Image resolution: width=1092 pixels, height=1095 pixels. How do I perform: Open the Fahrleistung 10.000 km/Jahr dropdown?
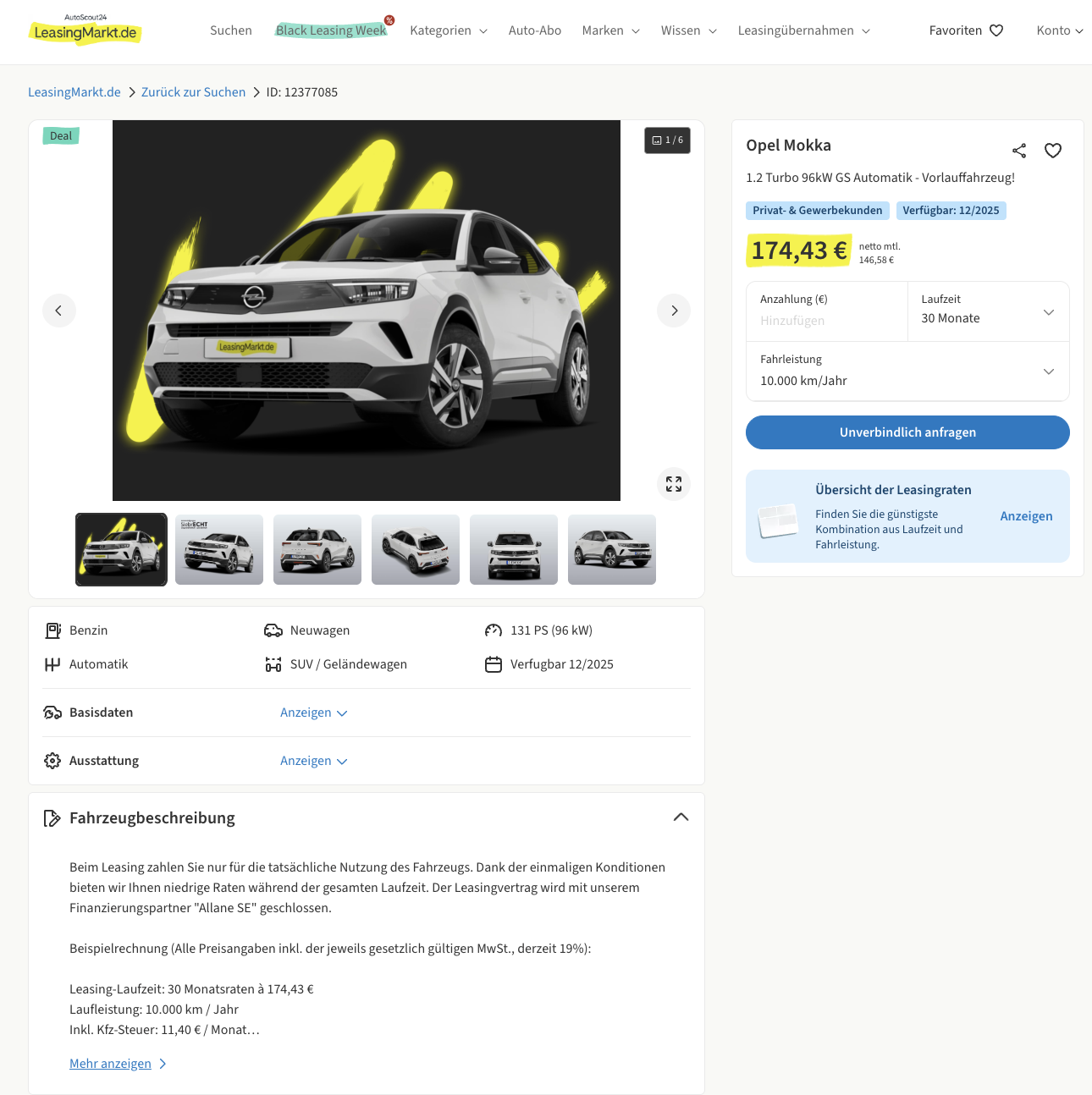[907, 371]
